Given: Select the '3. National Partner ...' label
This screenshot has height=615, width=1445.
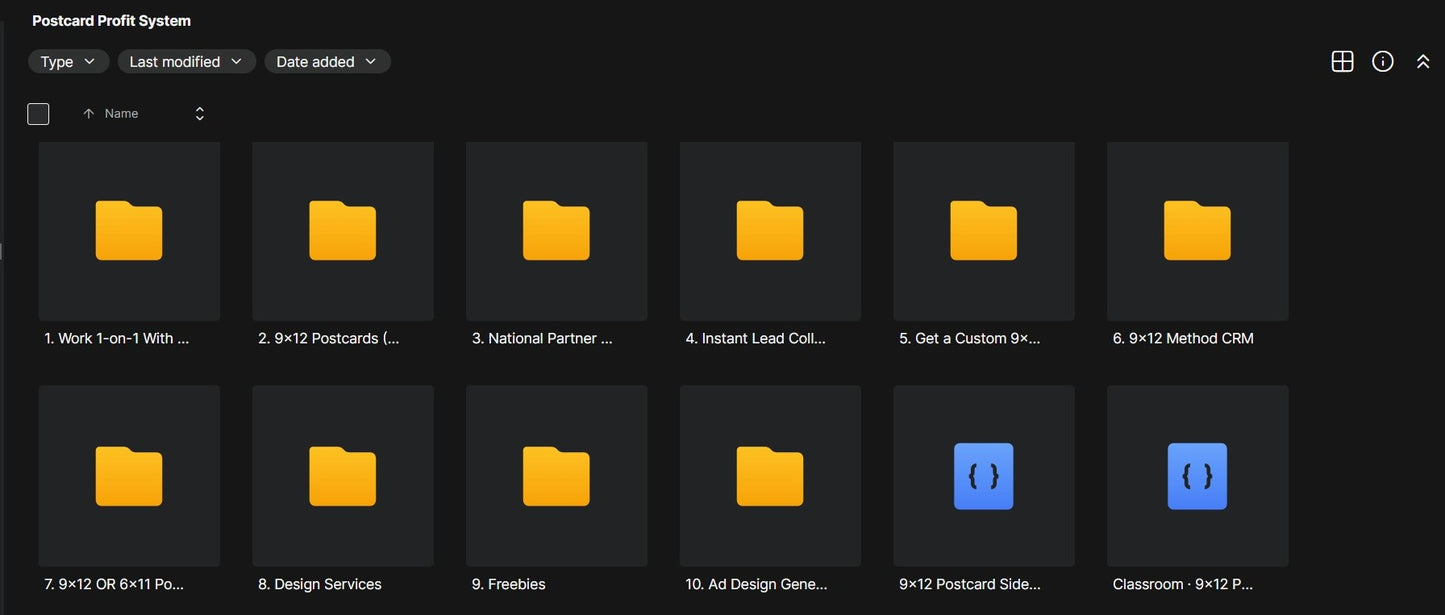Looking at the screenshot, I should [x=542, y=339].
